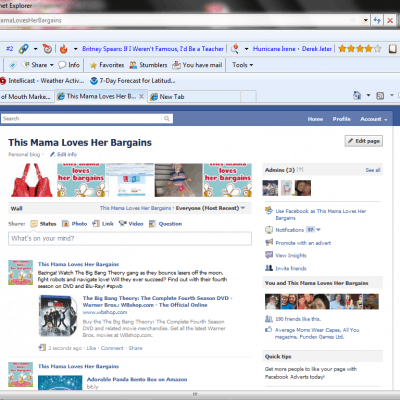Click the refresh page button
The image size is (400, 400).
[377, 20]
